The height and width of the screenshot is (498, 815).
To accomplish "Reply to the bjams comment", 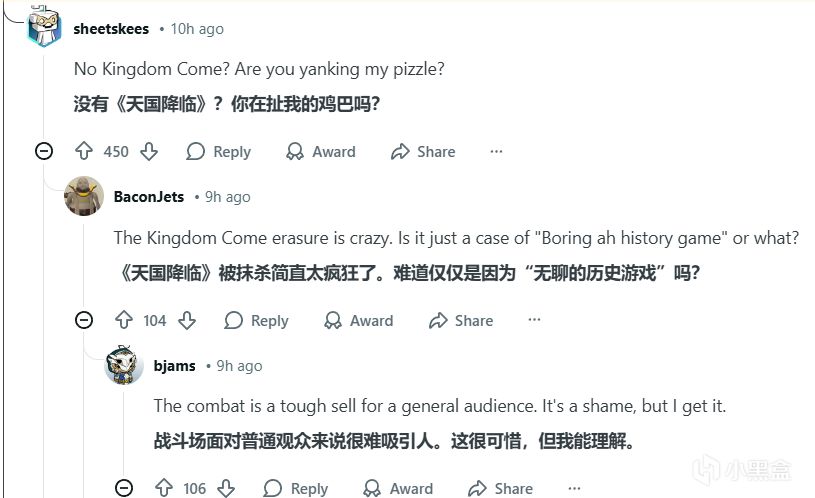I will [x=296, y=488].
